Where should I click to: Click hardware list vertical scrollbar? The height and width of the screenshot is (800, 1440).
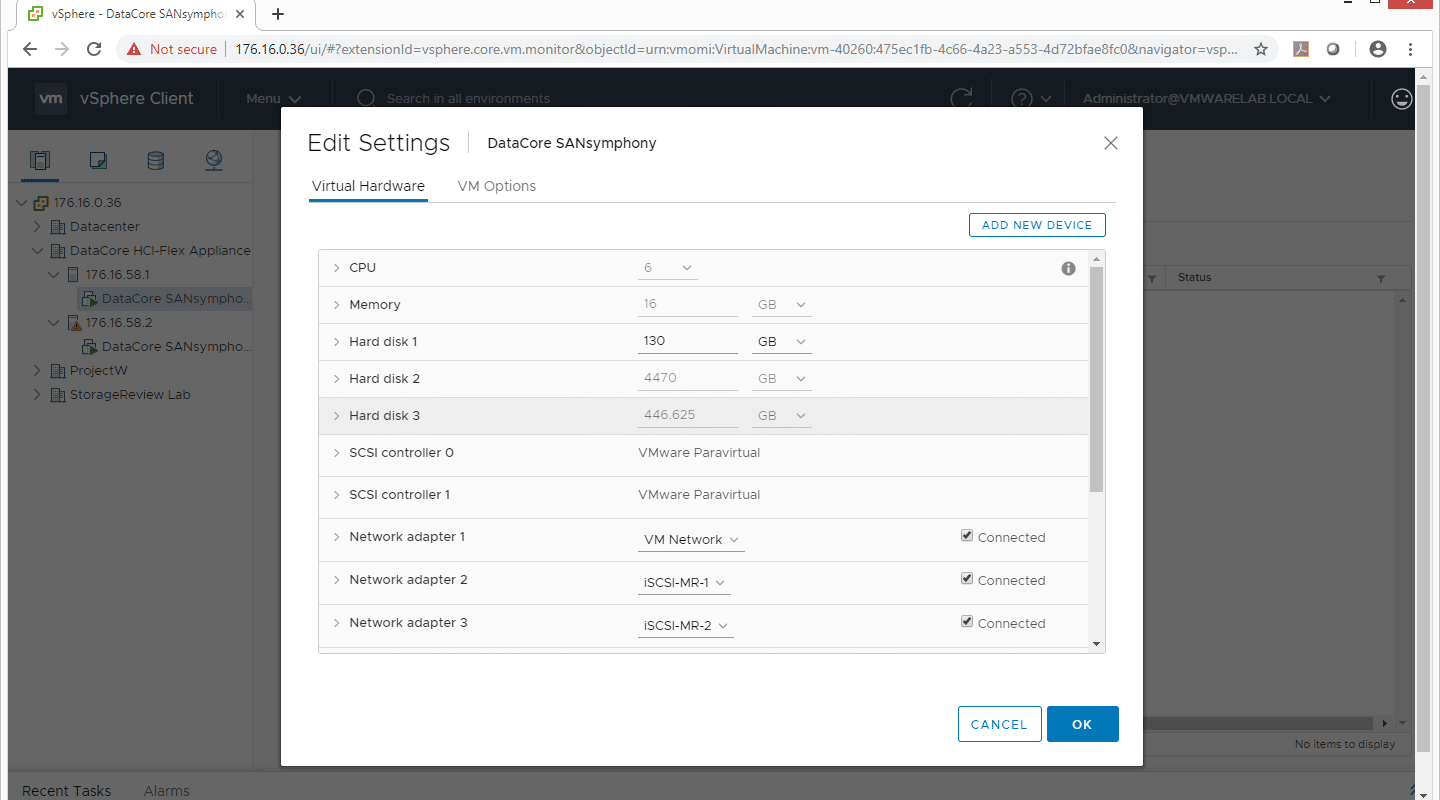(x=1097, y=380)
